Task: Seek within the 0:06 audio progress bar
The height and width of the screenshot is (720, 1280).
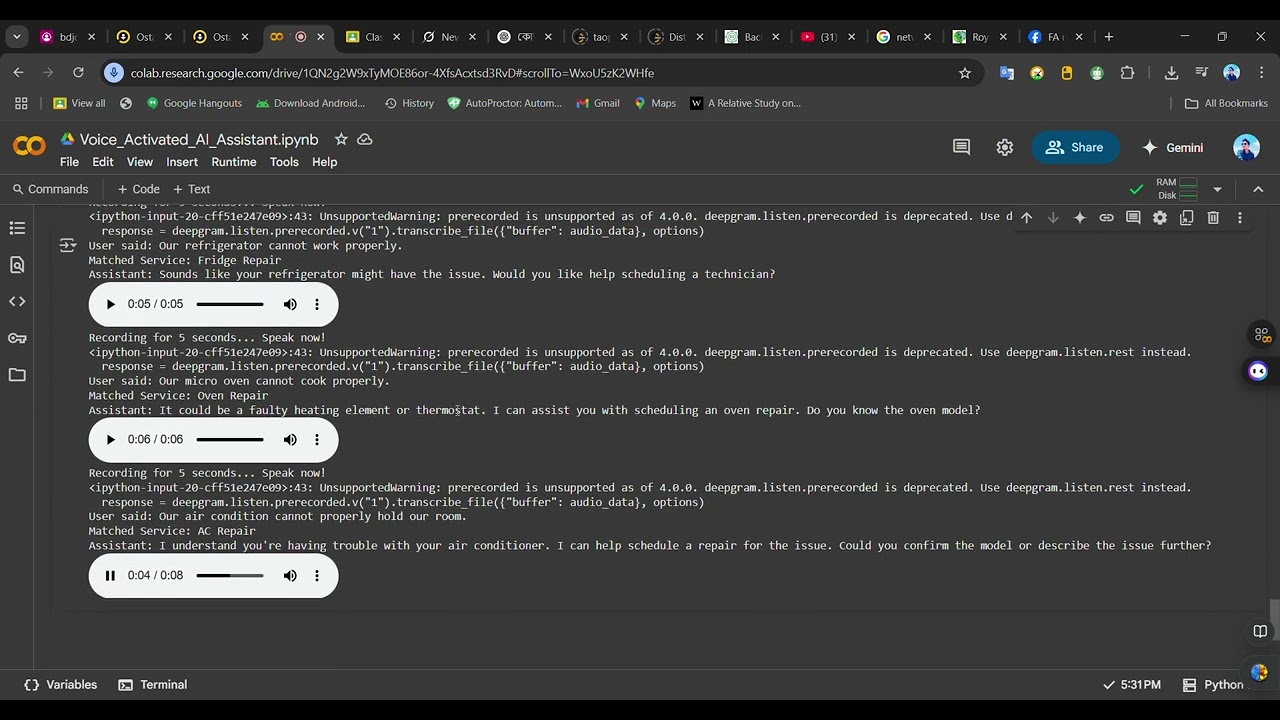Action: tap(230, 439)
